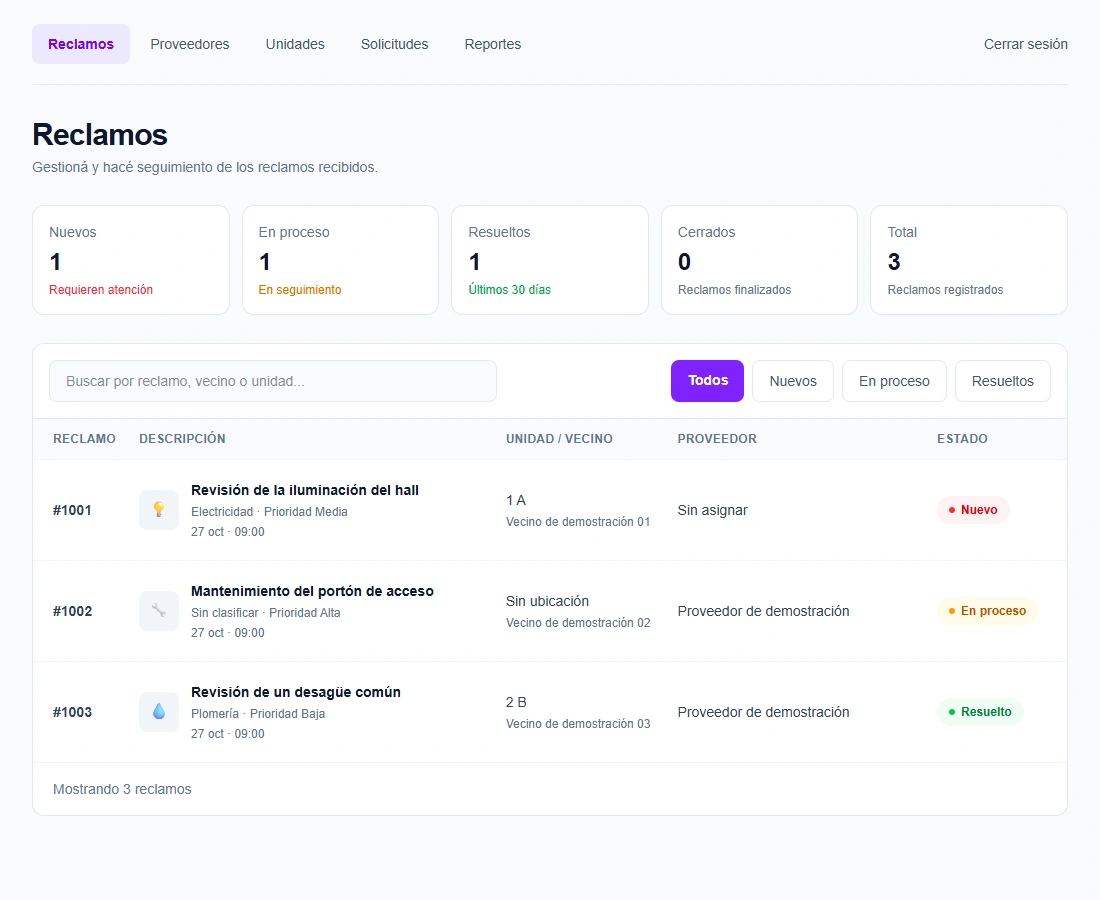
Task: Open claim Mantenimiento del portón de acceso
Action: [x=312, y=591]
